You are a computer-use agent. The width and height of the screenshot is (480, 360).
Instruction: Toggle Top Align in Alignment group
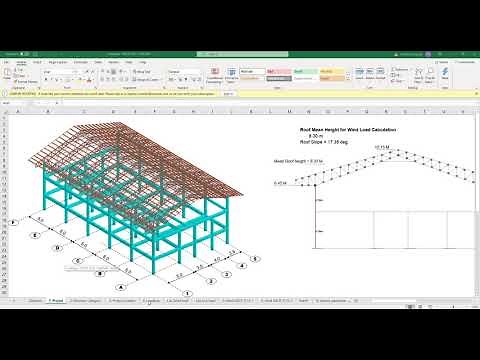tap(103, 72)
